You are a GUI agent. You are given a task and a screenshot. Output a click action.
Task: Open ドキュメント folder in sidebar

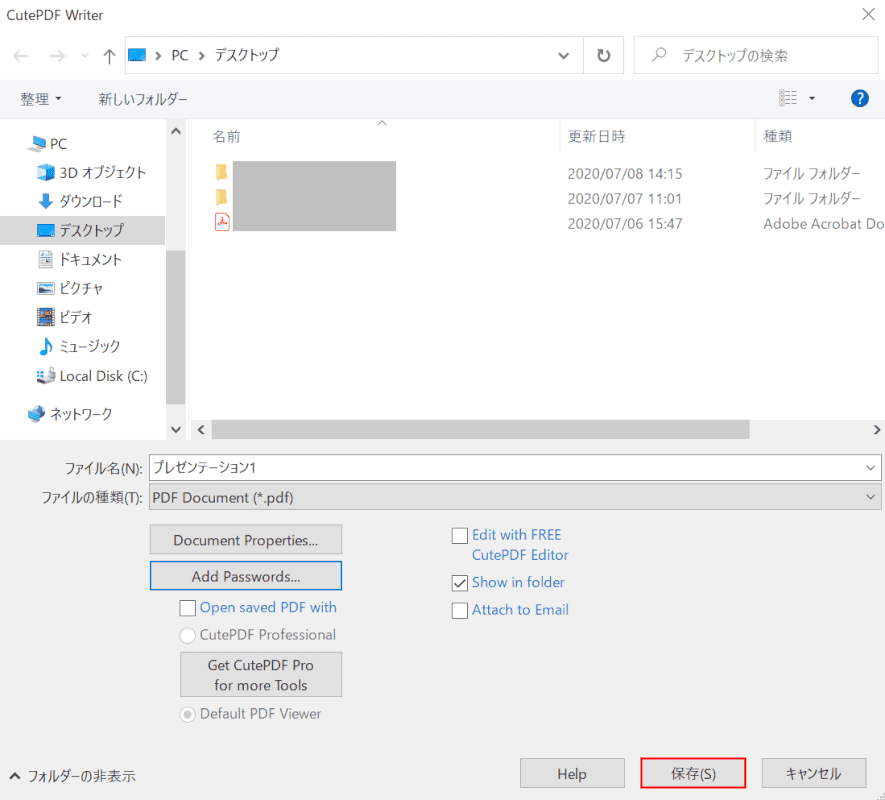(x=80, y=259)
